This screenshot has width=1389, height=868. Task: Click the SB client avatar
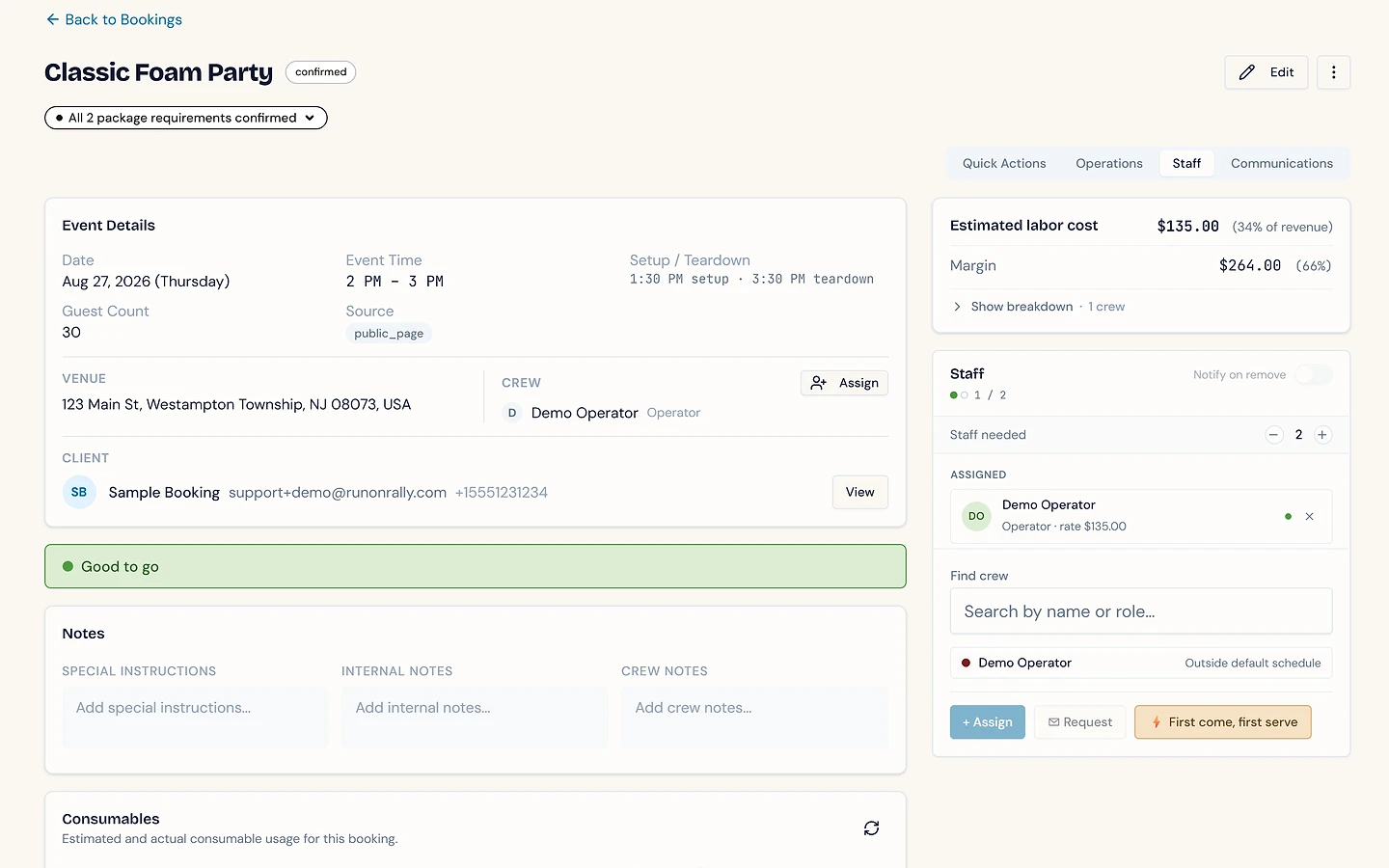[79, 492]
